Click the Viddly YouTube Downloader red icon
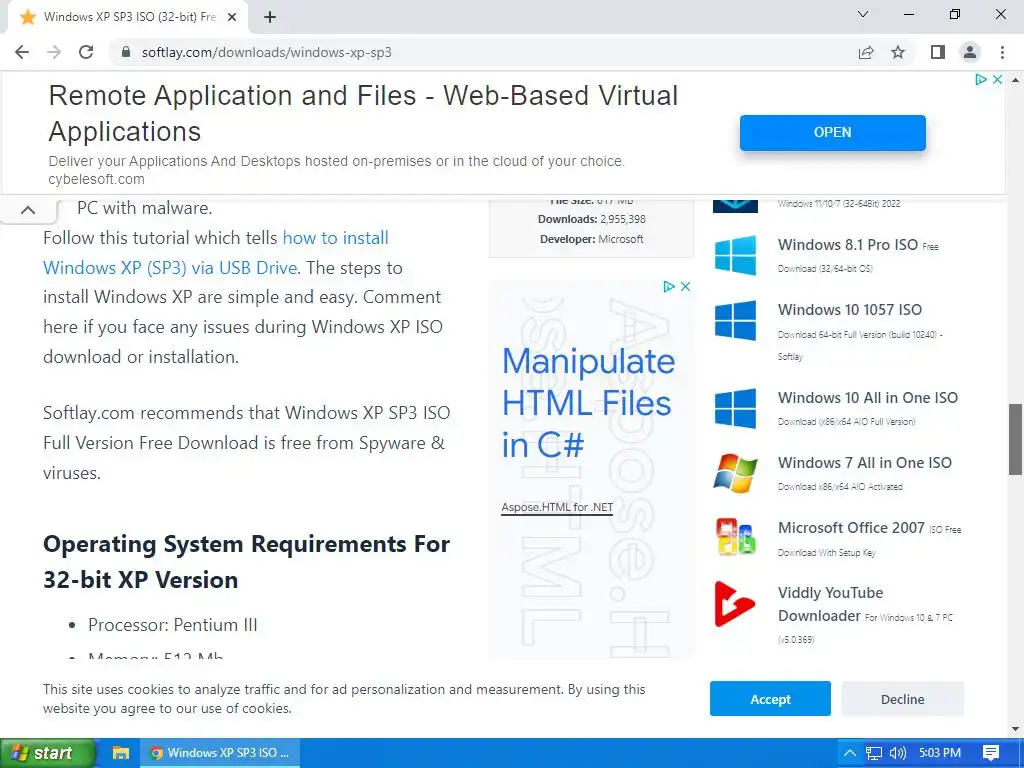This screenshot has width=1024, height=768. point(735,604)
